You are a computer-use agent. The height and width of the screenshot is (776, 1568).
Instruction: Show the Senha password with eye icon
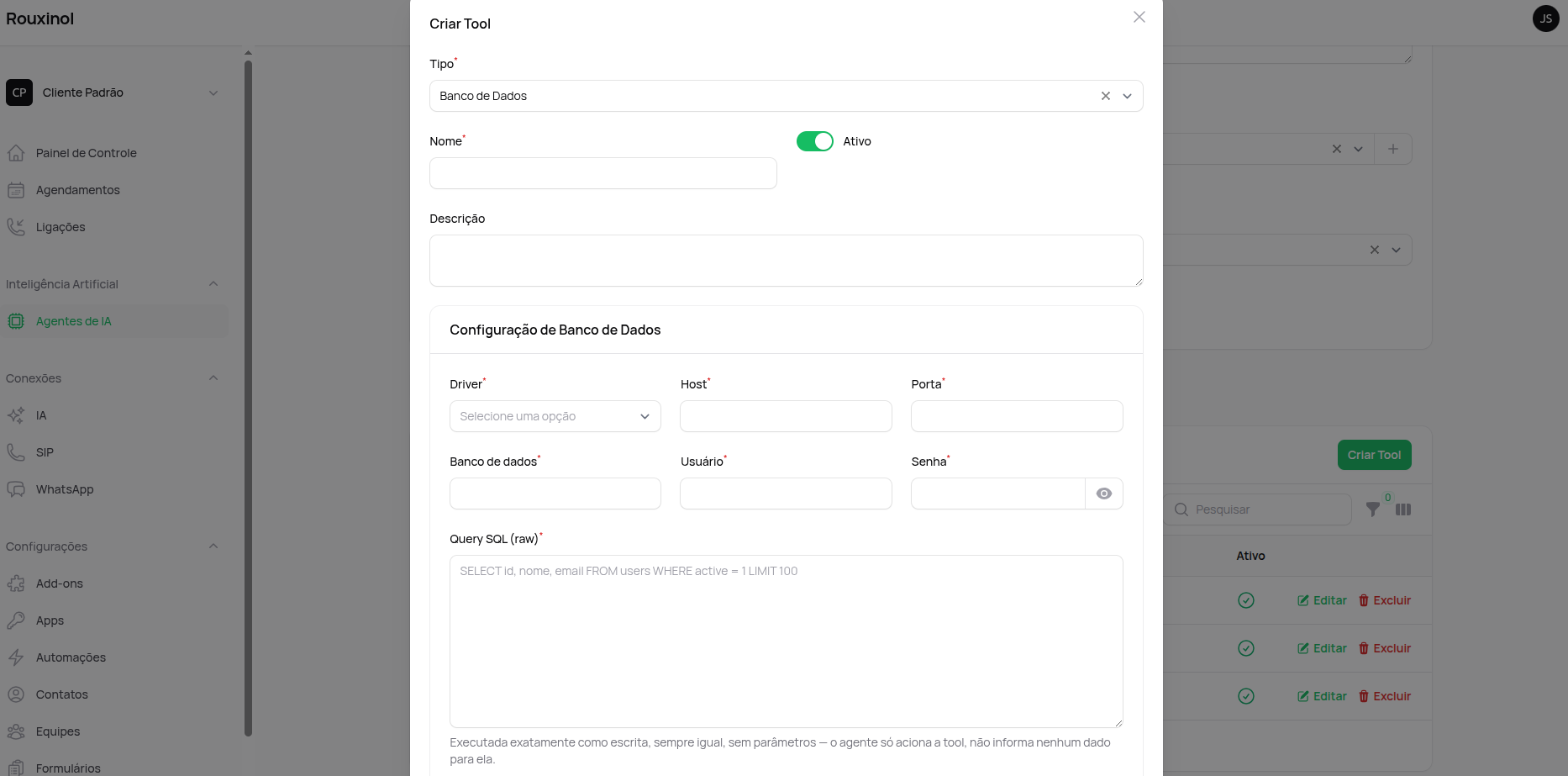(1104, 494)
